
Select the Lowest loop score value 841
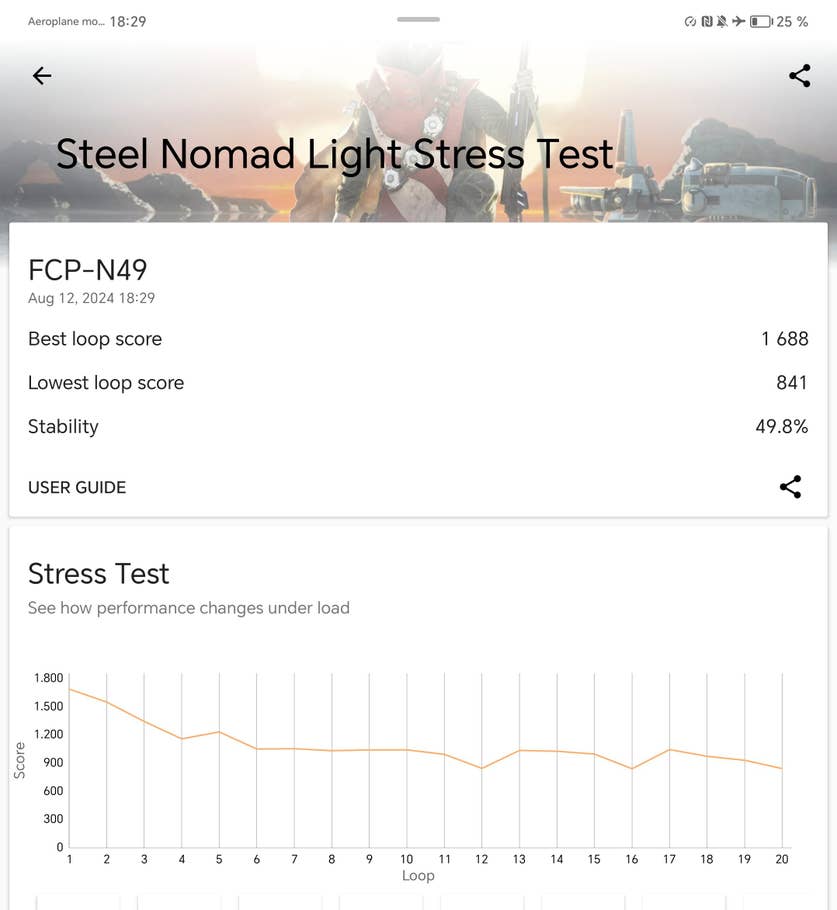click(x=791, y=383)
